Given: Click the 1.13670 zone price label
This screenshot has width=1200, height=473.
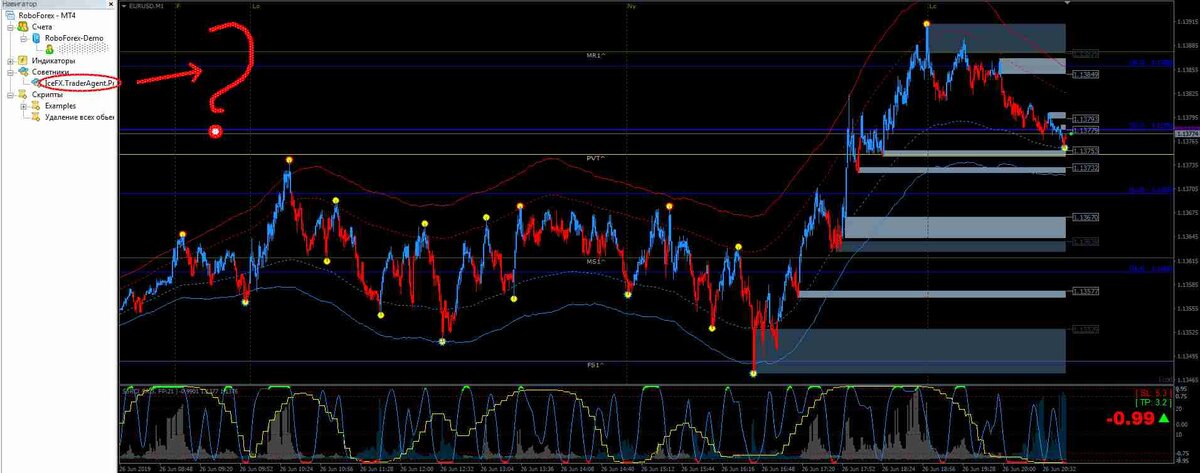Looking at the screenshot, I should pyautogui.click(x=1086, y=217).
